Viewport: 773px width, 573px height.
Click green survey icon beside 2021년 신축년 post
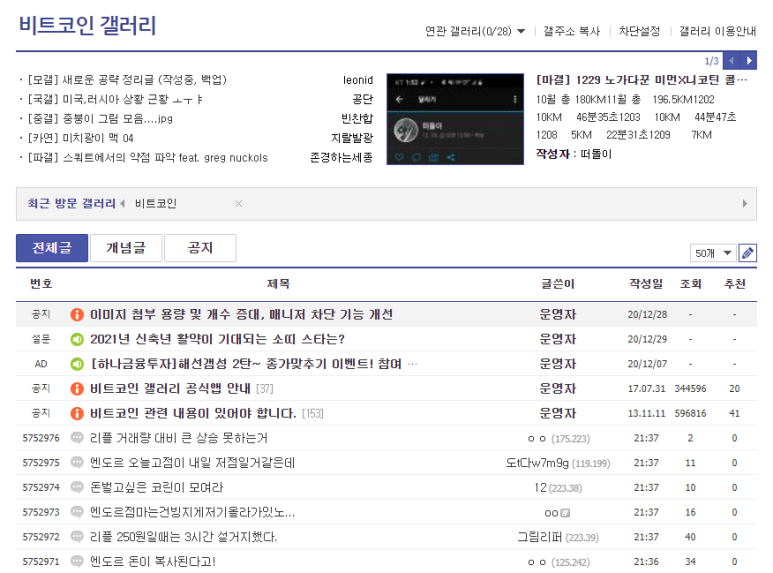[77, 339]
